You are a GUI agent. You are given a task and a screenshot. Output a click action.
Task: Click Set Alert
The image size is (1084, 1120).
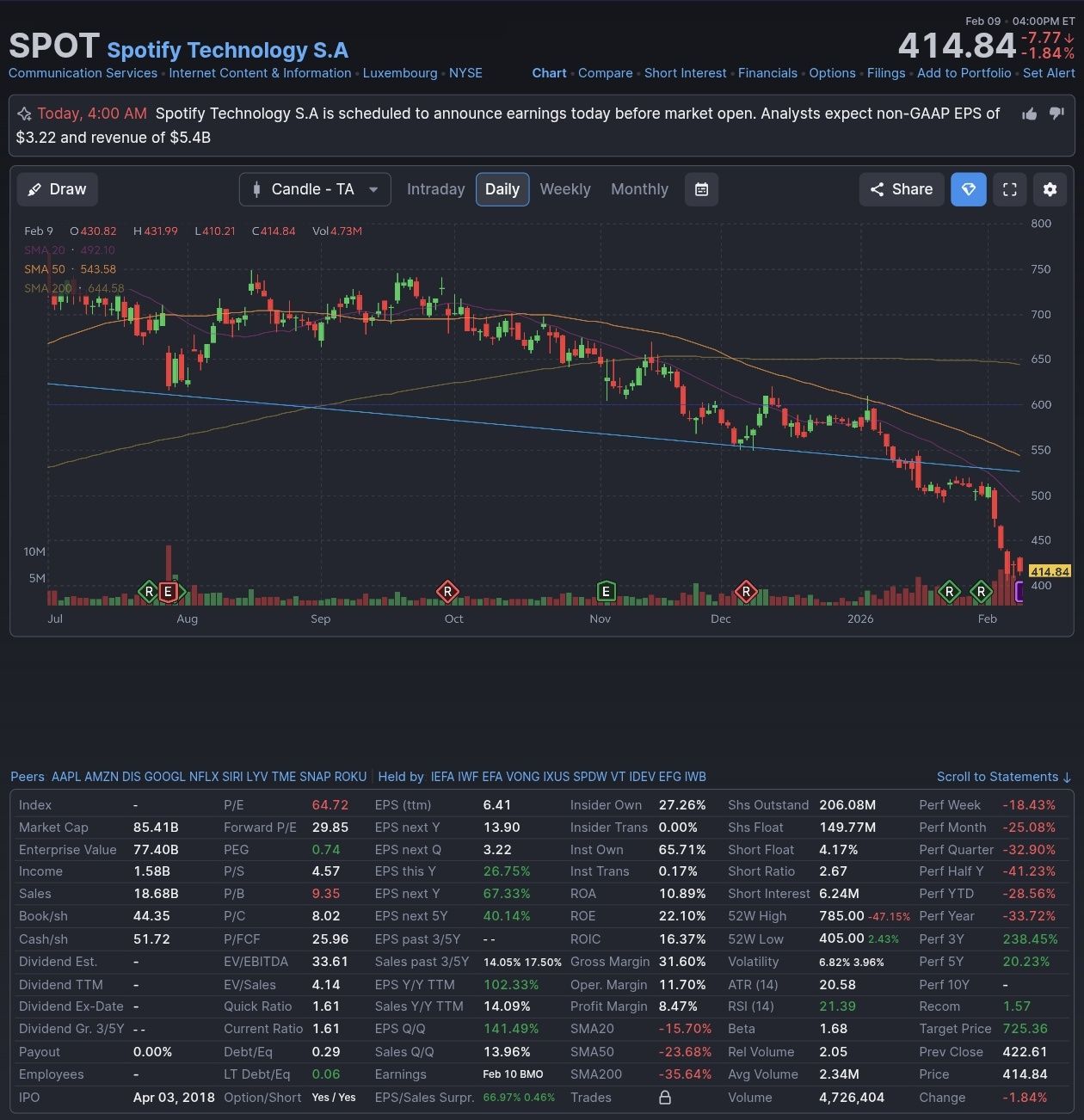pos(1049,73)
